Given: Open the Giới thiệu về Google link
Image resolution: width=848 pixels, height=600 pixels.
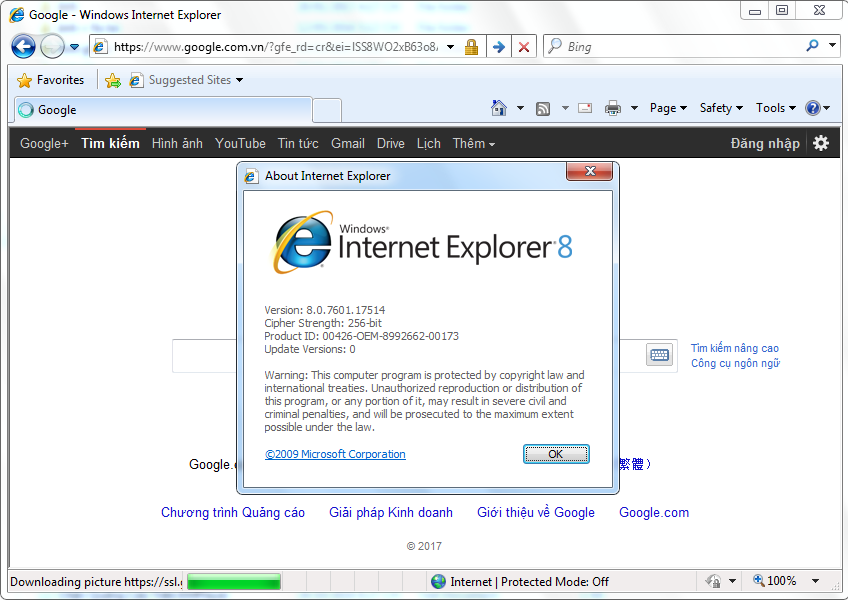Looking at the screenshot, I should [536, 512].
